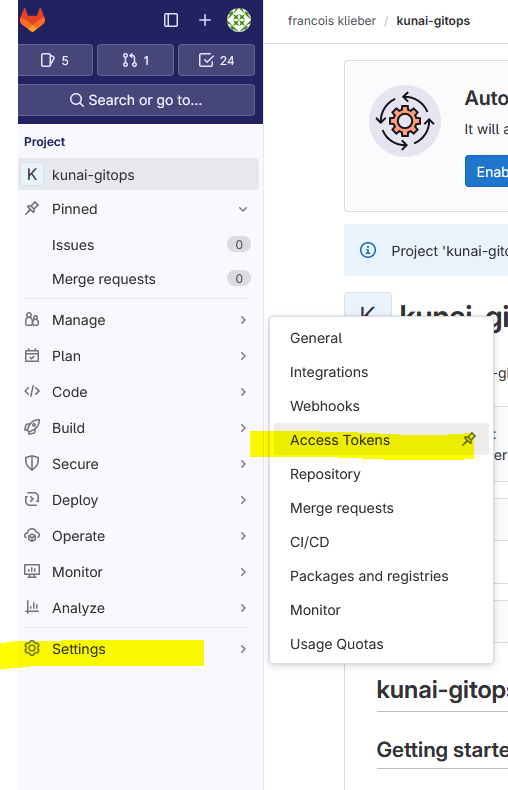Expand the sidebar Monitor section chevron

[x=243, y=572]
